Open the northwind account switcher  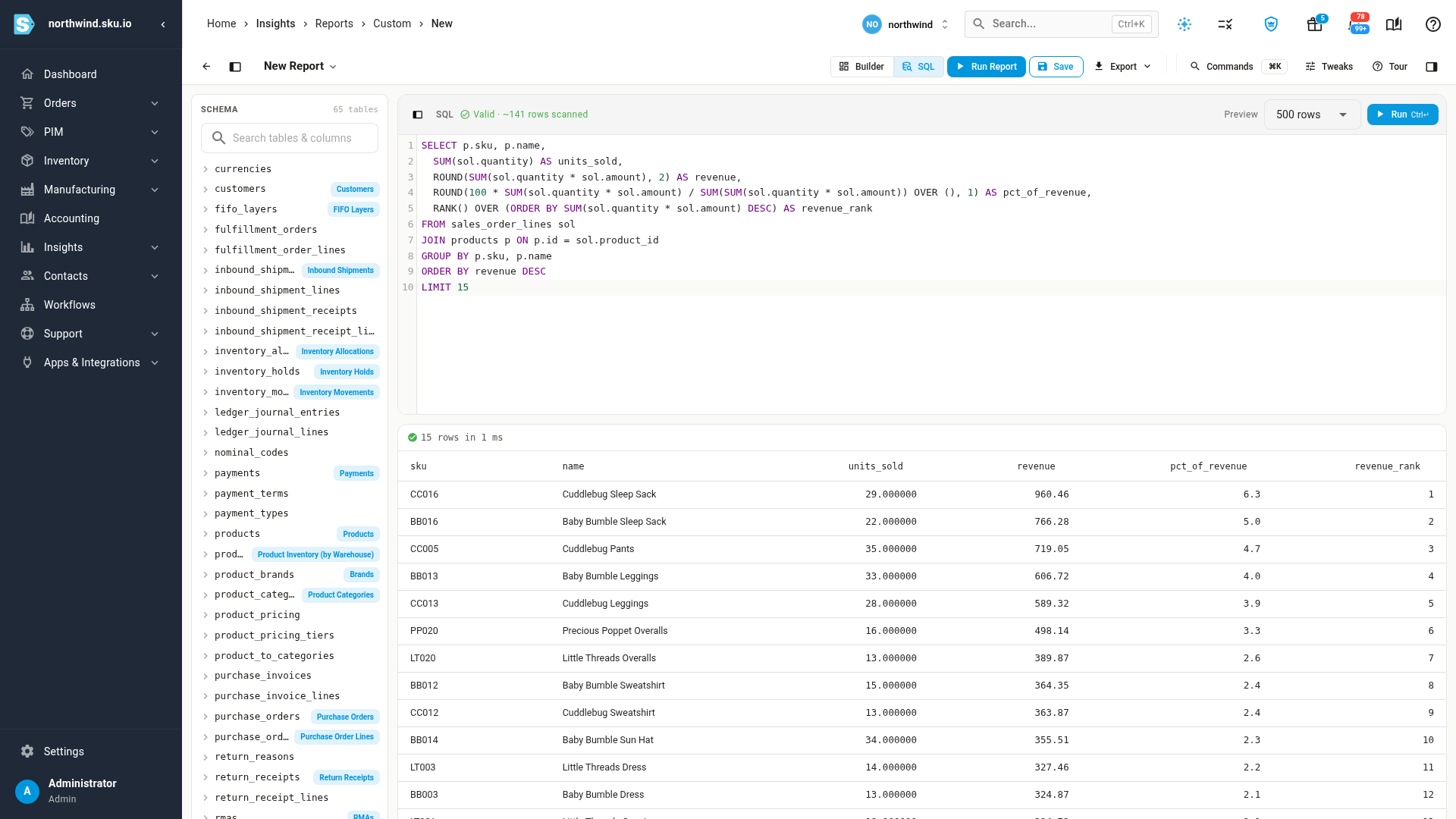(x=906, y=24)
